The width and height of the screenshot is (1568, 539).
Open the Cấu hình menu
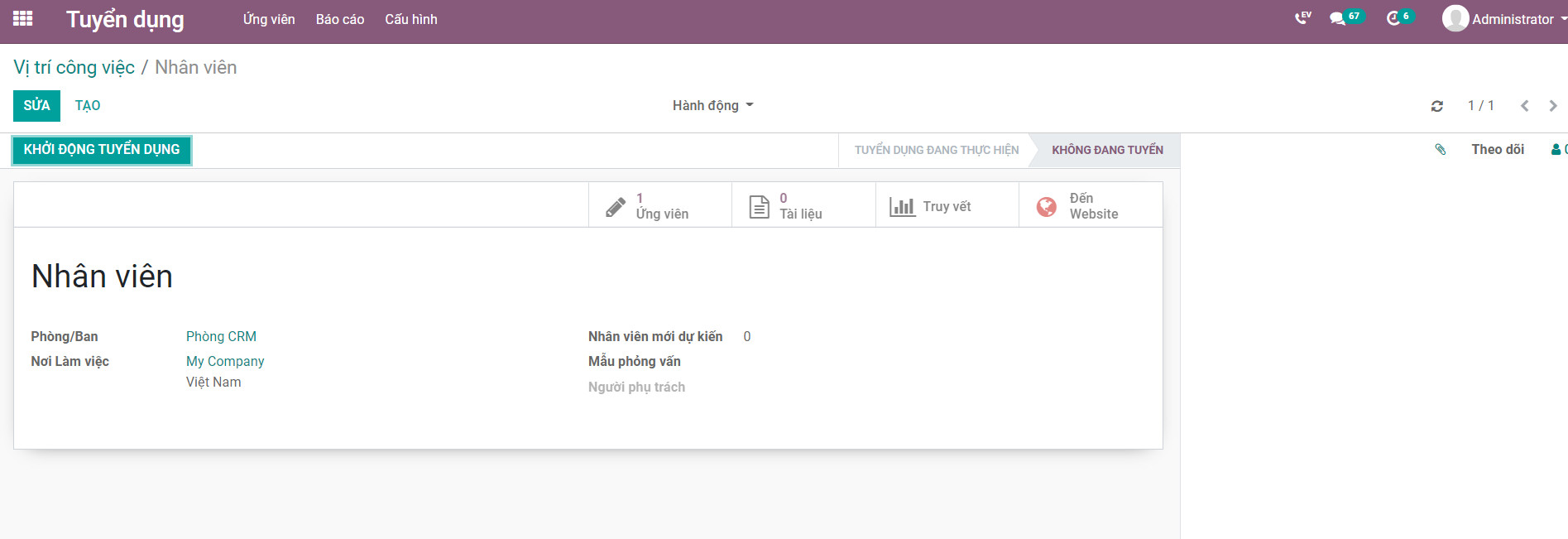(x=410, y=19)
